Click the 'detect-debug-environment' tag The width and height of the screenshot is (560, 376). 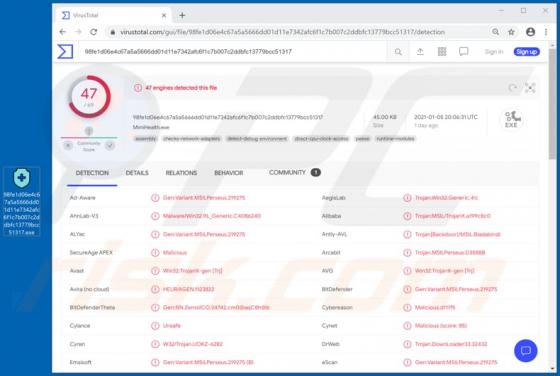point(257,139)
